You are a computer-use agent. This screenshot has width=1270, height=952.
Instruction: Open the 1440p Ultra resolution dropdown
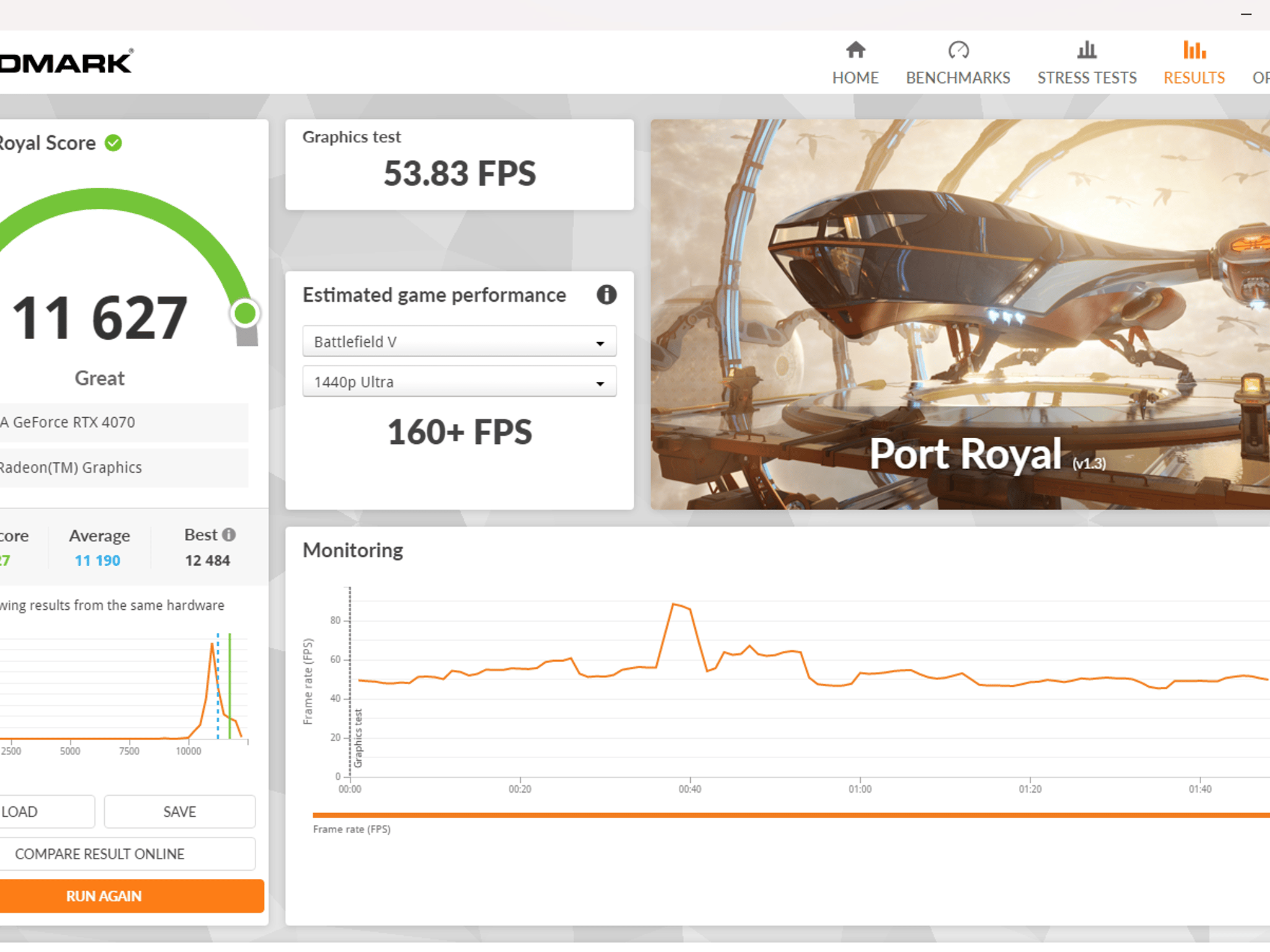click(x=460, y=382)
